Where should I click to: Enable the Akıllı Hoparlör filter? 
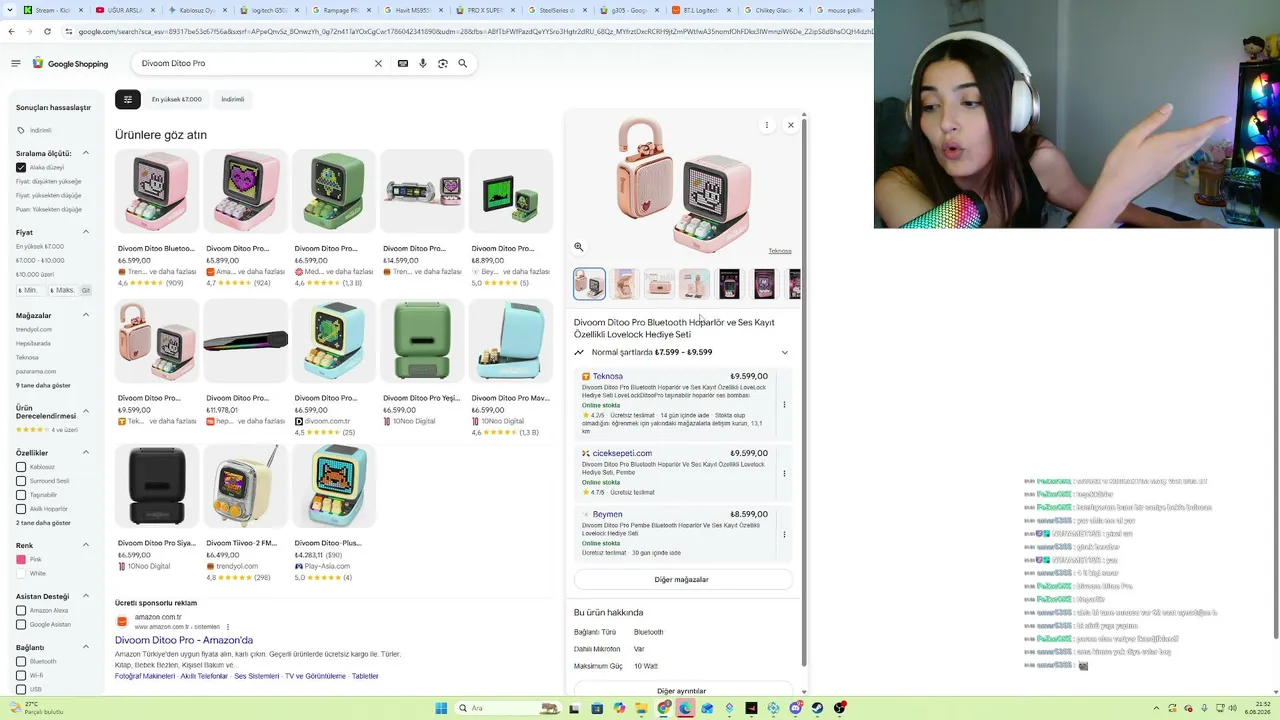[x=21, y=509]
